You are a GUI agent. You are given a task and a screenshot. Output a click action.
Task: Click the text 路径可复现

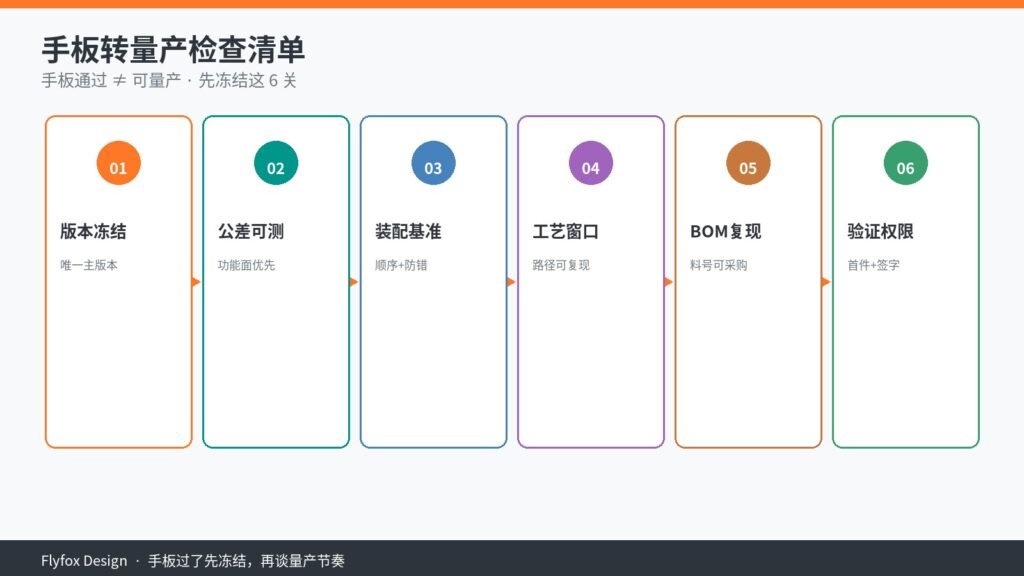pyautogui.click(x=561, y=265)
